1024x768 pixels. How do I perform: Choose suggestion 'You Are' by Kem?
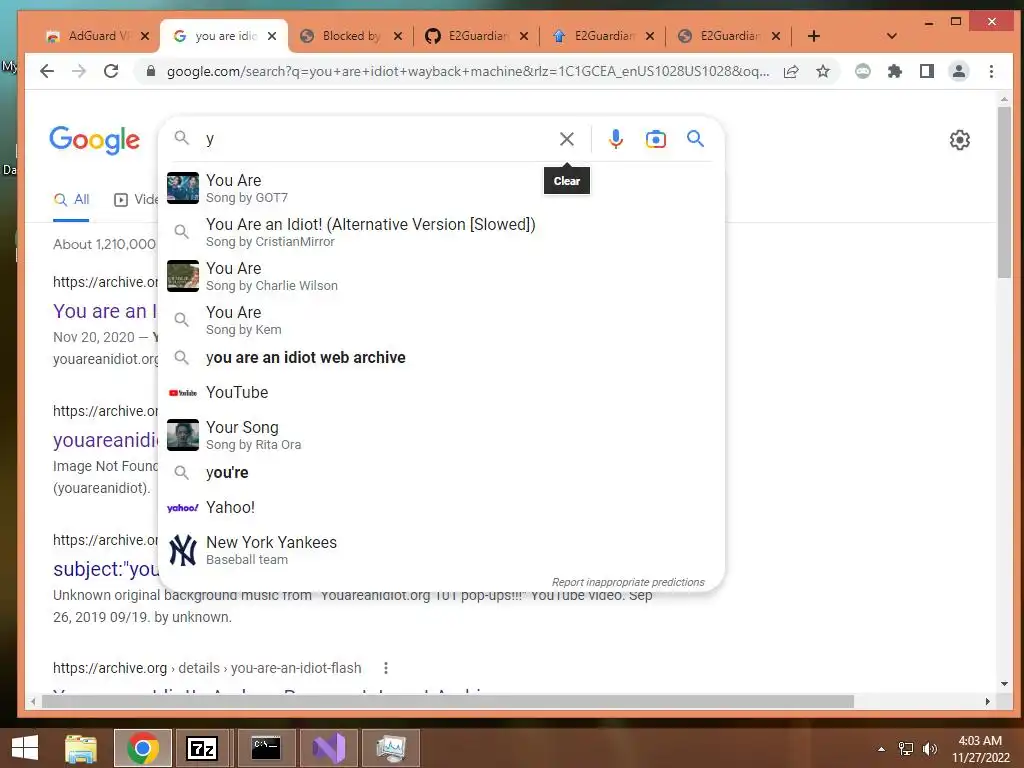point(441,320)
